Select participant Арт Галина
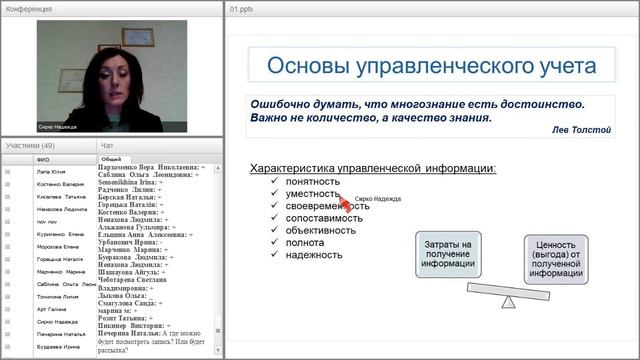 pyautogui.click(x=51, y=309)
